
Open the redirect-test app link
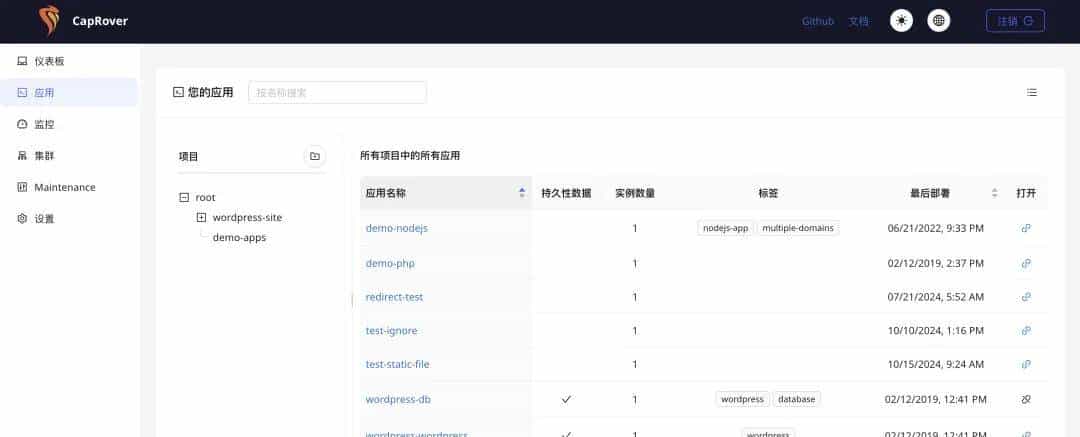click(394, 297)
